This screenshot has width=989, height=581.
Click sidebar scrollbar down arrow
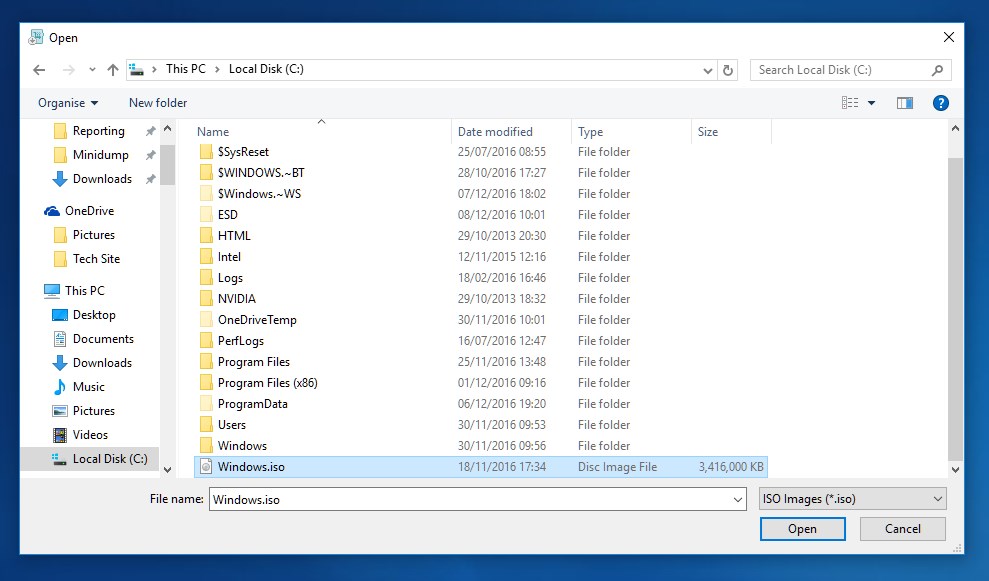point(168,469)
